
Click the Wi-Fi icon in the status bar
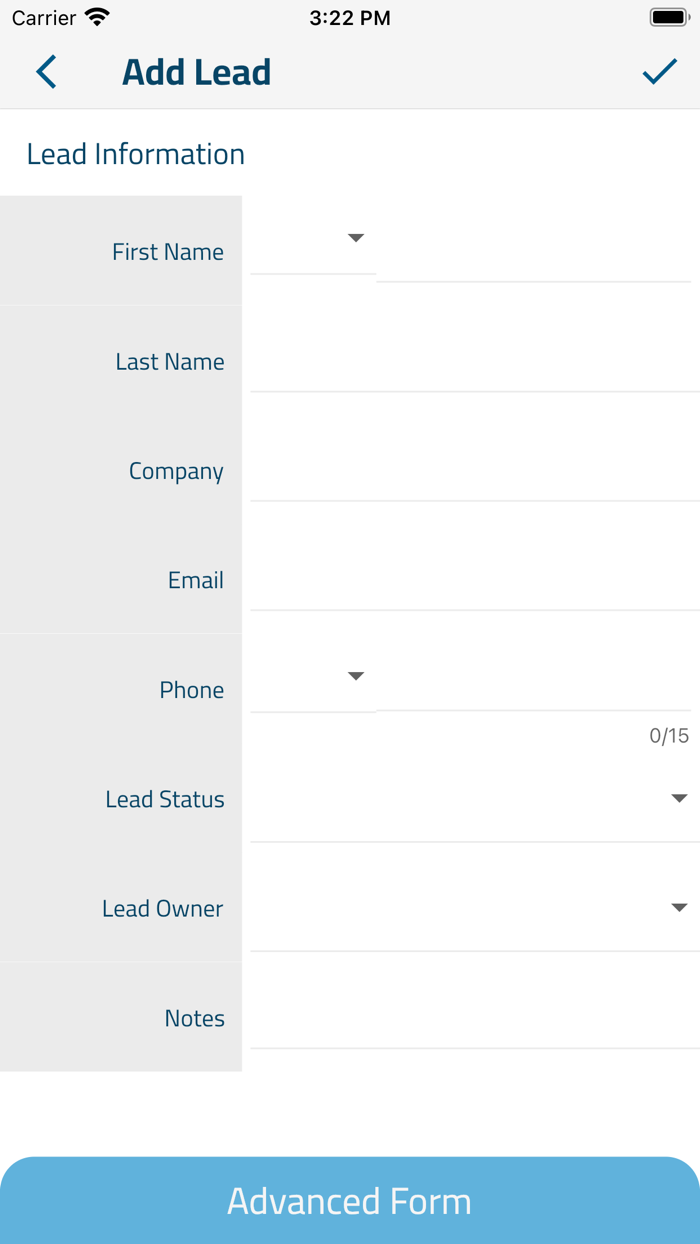pos(96,16)
